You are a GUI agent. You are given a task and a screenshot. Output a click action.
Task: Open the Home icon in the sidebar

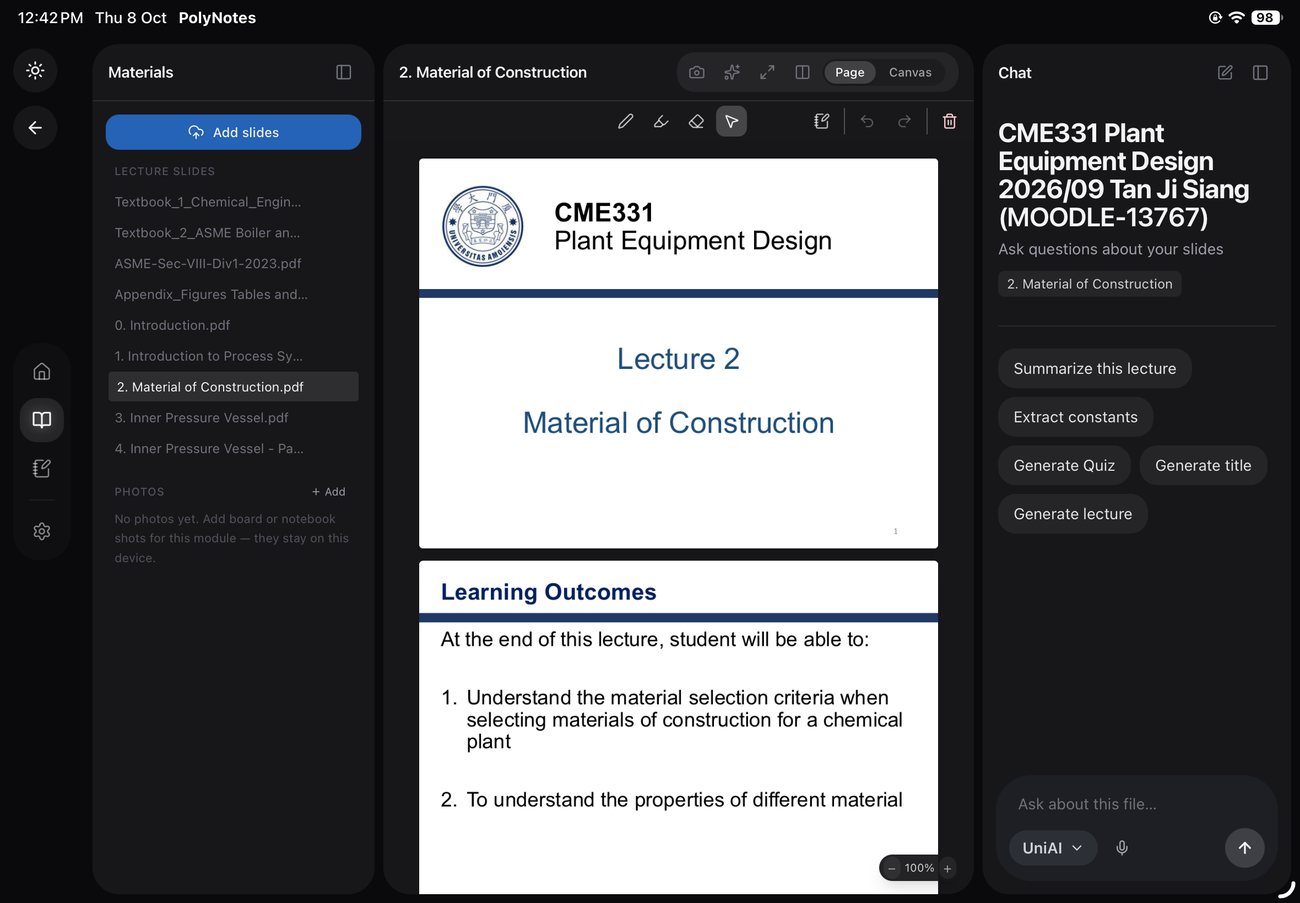point(42,371)
